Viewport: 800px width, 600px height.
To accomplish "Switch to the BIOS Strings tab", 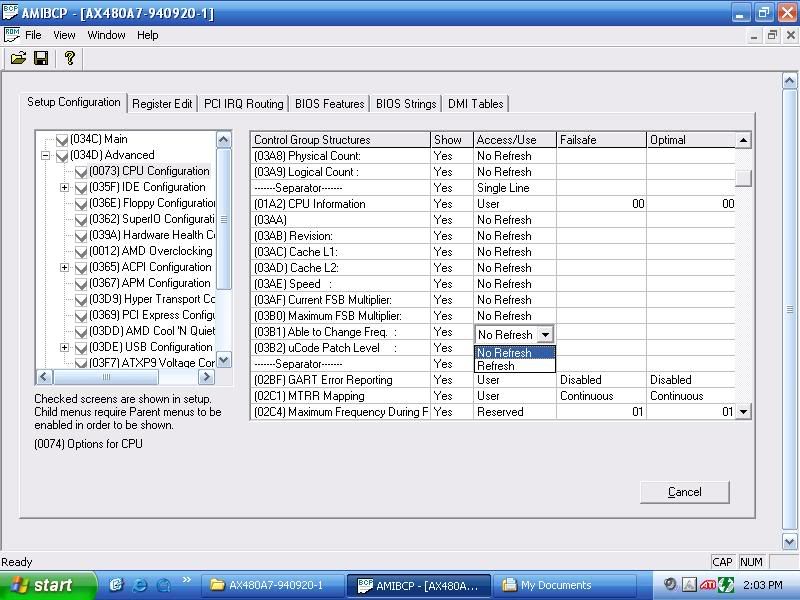I will coord(406,103).
